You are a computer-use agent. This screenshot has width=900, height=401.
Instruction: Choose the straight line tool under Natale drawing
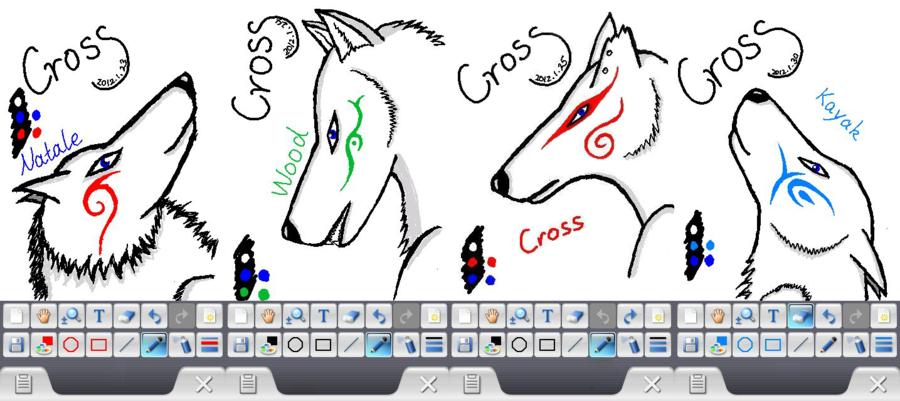pos(126,345)
